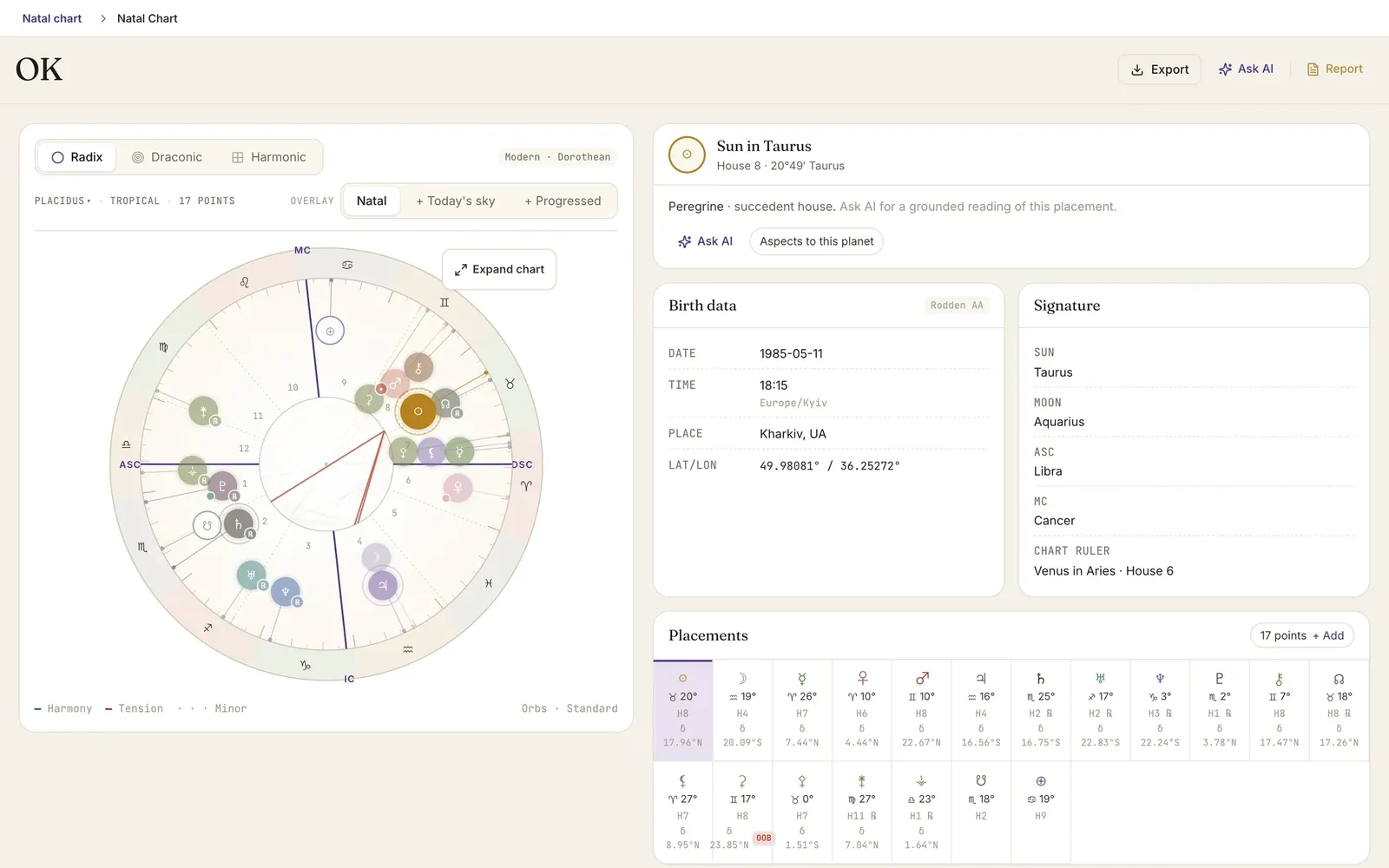Select the Neptune glyph on the chart wheel
This screenshot has width=1389, height=868.
tap(286, 592)
